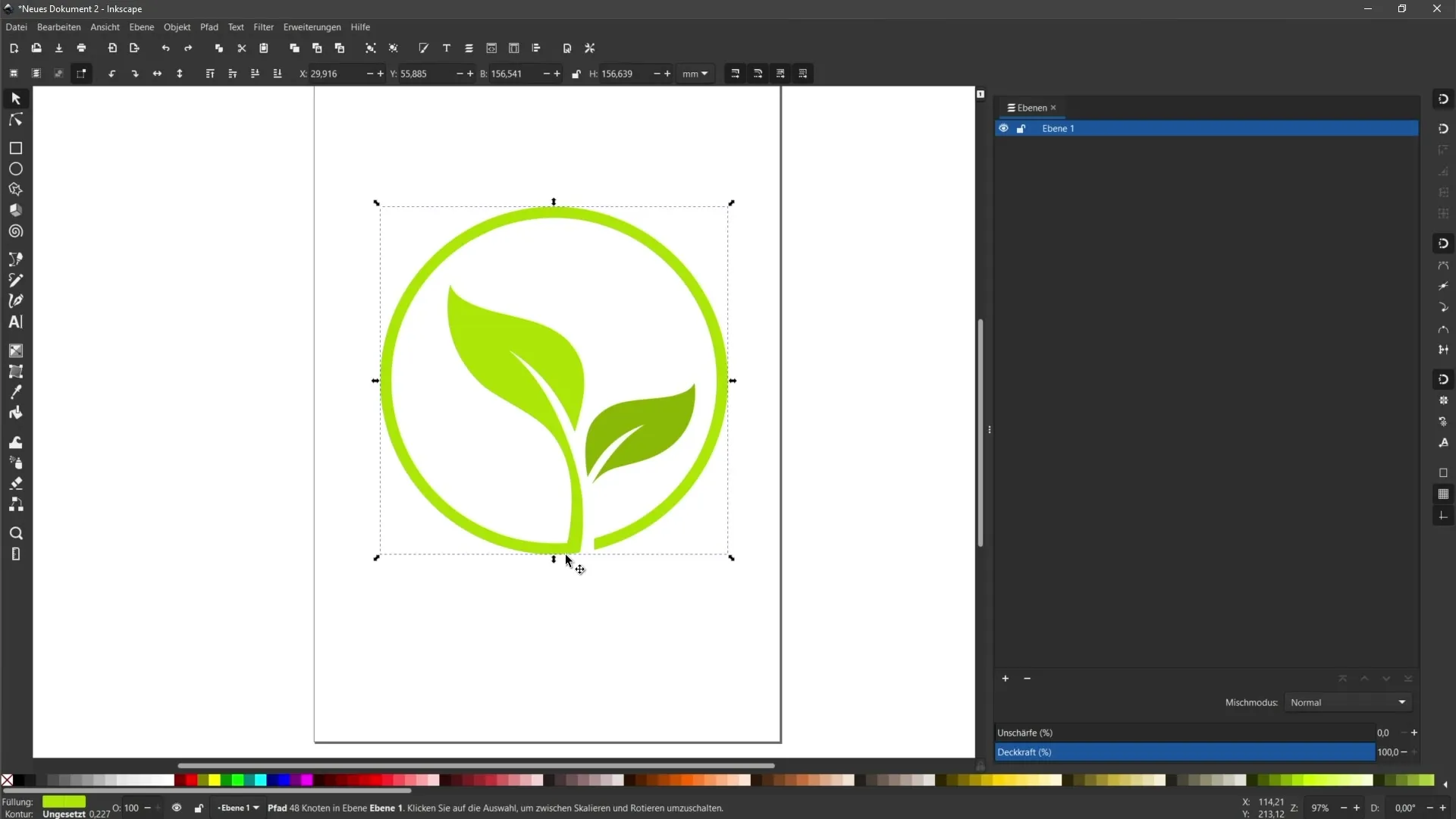The height and width of the screenshot is (819, 1456).
Task: Select the Node tool in toolbar
Action: click(x=15, y=119)
